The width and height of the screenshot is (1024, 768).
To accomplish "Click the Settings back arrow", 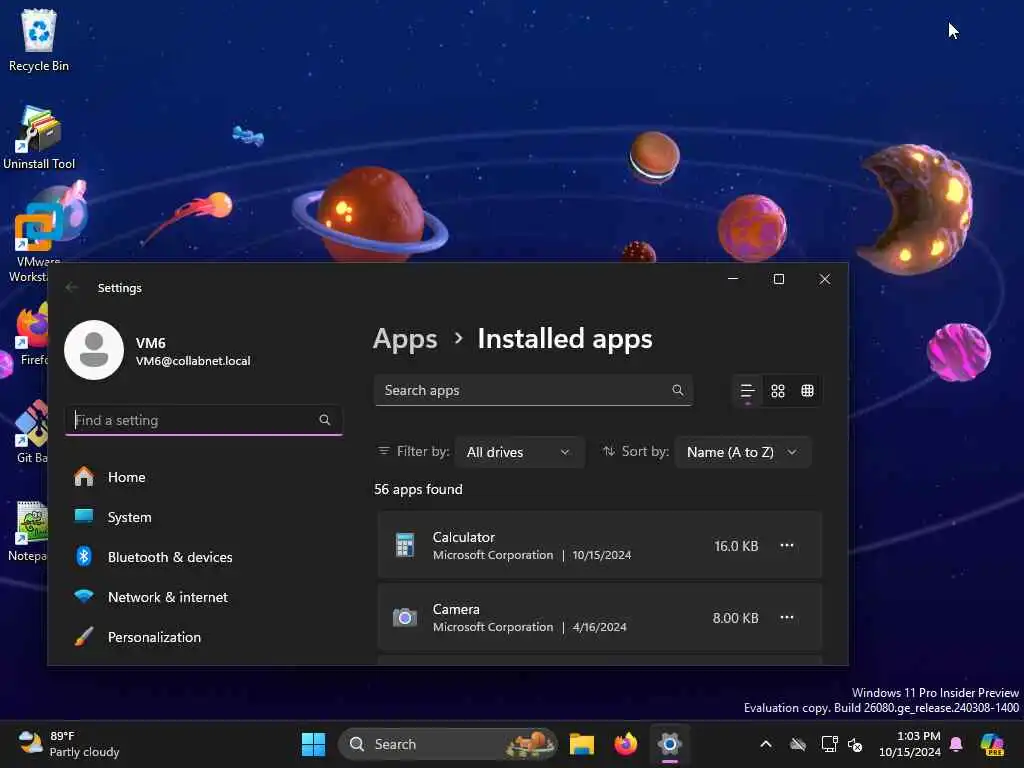I will pos(71,288).
